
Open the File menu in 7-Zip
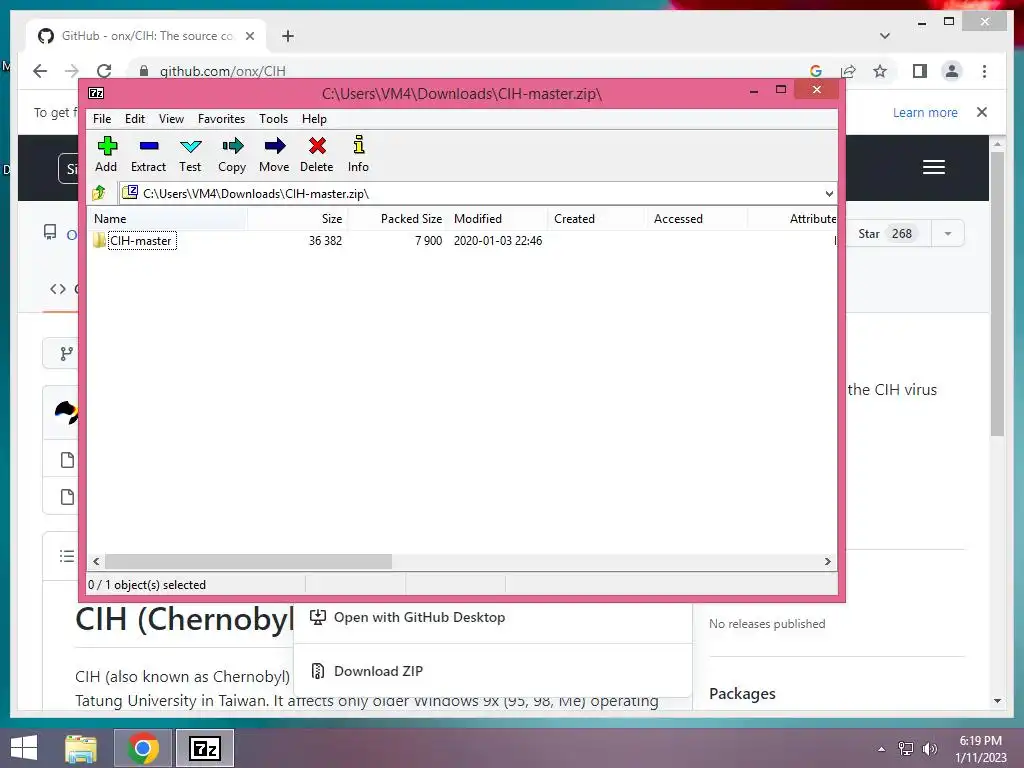(x=102, y=119)
